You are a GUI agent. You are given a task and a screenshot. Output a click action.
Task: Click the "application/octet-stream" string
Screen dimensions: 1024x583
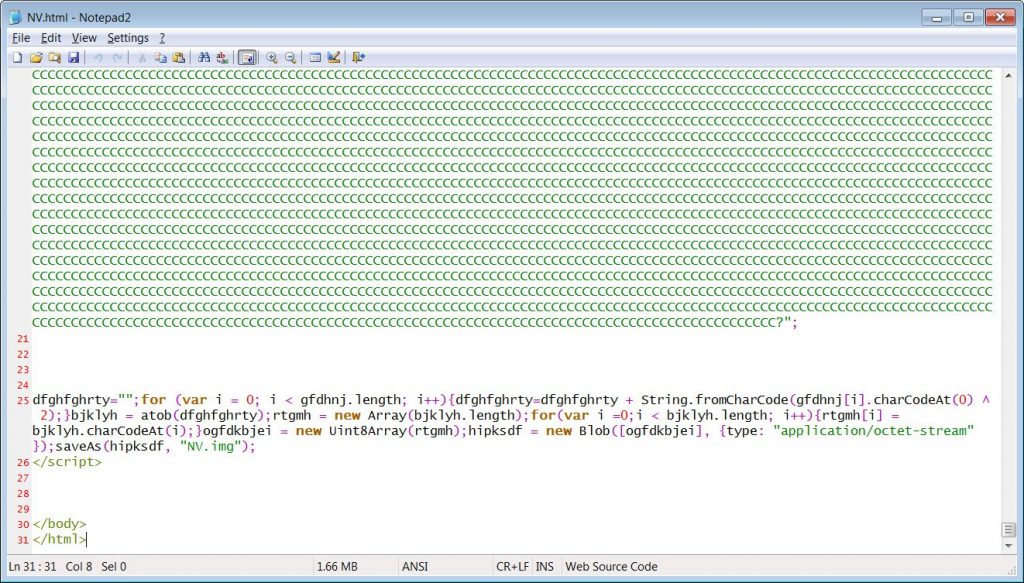click(x=873, y=431)
